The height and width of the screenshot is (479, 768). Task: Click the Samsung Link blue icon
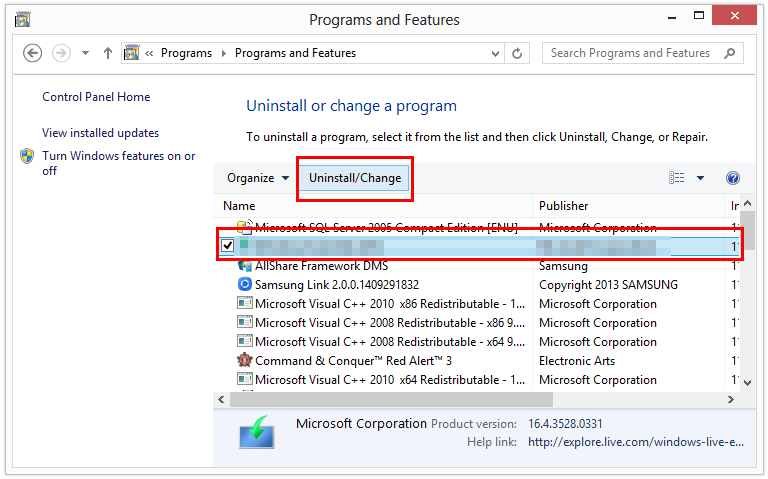(244, 284)
